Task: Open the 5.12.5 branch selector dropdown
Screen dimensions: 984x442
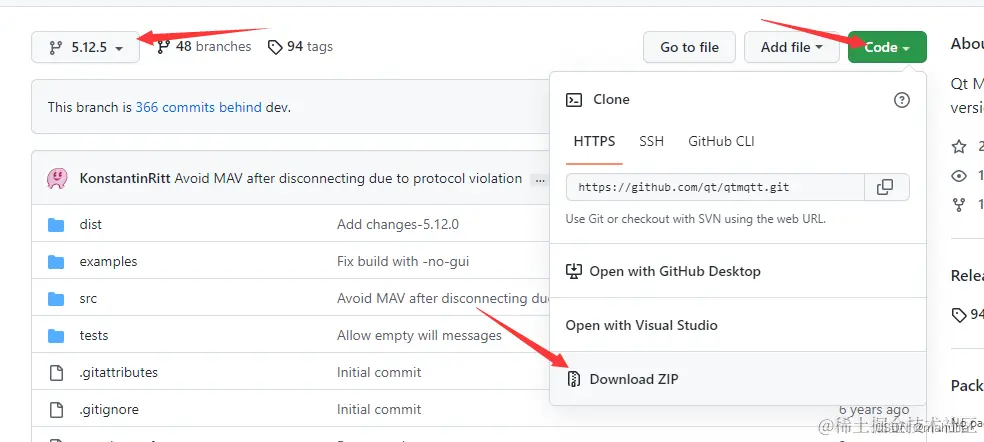Action: coord(85,48)
